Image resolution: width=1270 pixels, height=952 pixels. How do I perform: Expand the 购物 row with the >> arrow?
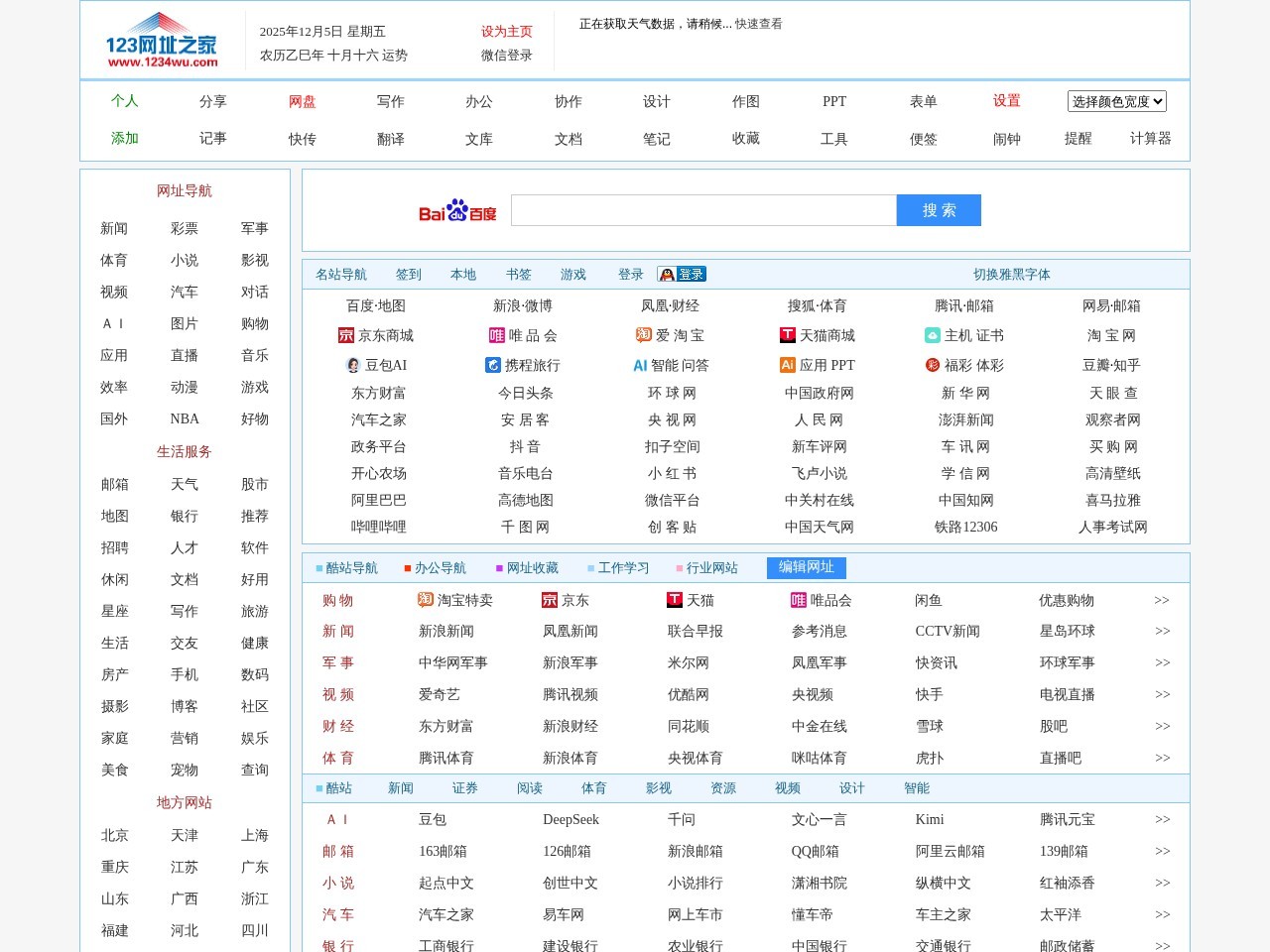coord(1162,600)
